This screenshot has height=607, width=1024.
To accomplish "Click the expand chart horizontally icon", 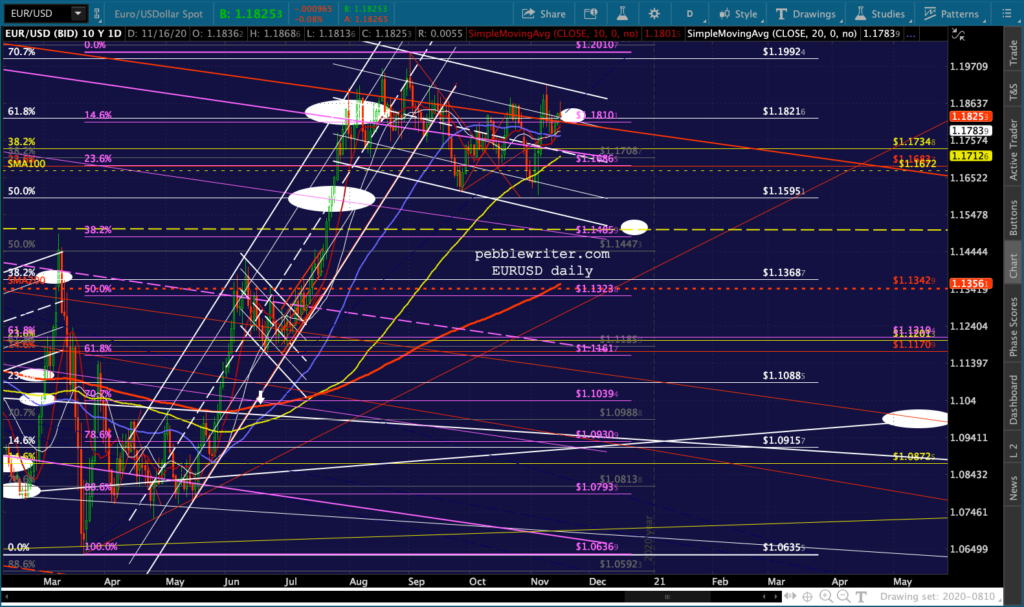I will click(x=791, y=597).
